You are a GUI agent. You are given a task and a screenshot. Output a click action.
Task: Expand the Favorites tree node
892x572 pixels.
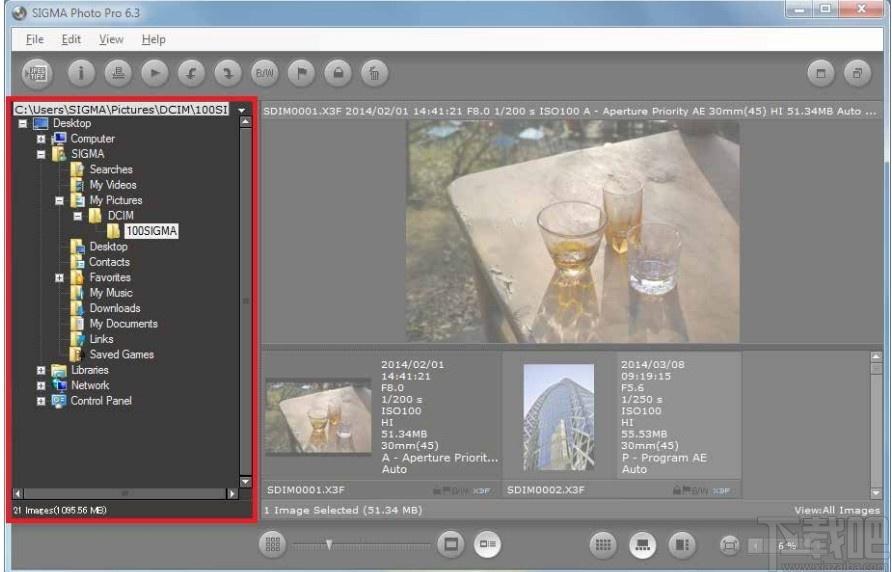[x=59, y=278]
